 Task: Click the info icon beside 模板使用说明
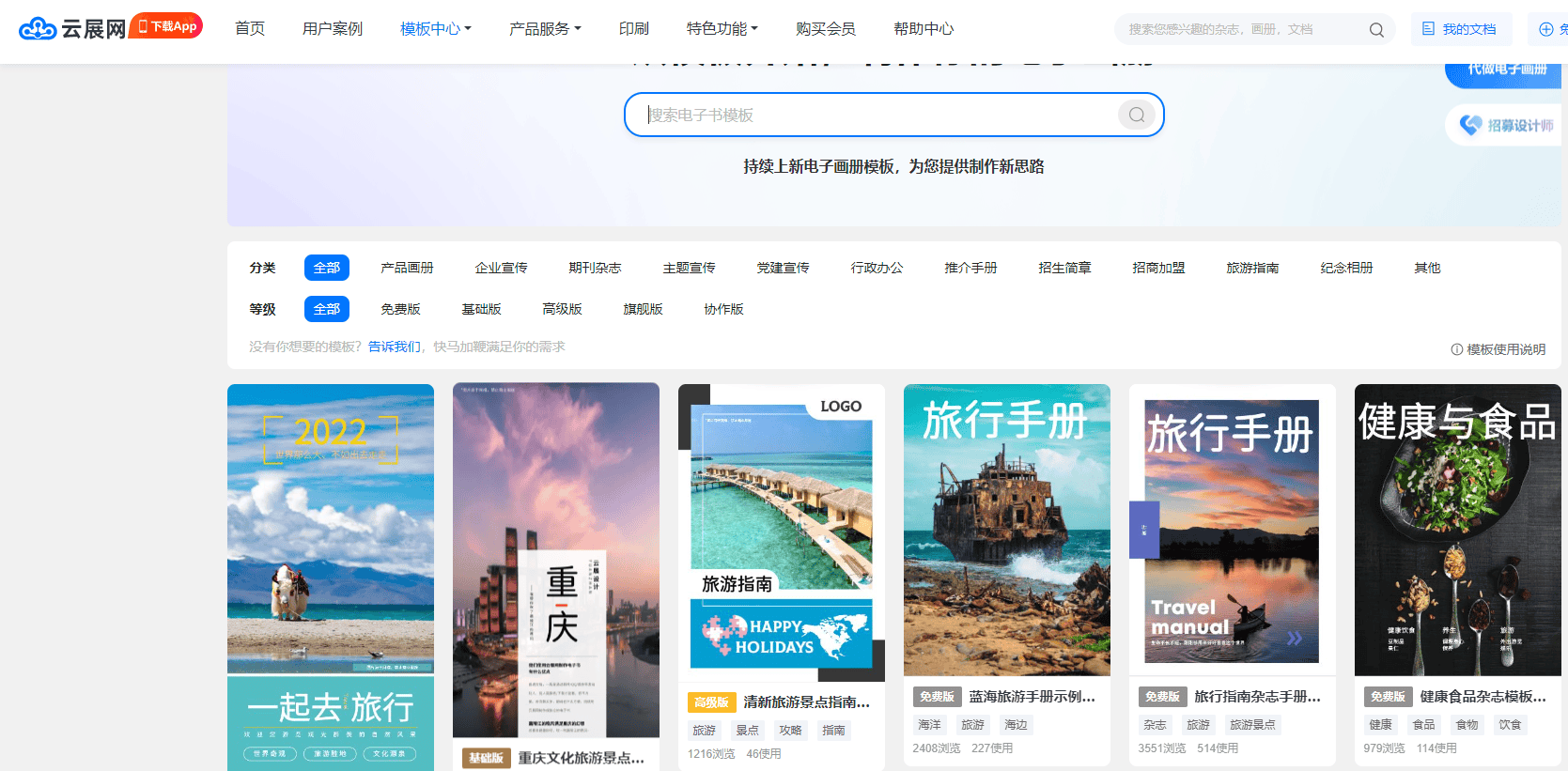tap(1457, 349)
